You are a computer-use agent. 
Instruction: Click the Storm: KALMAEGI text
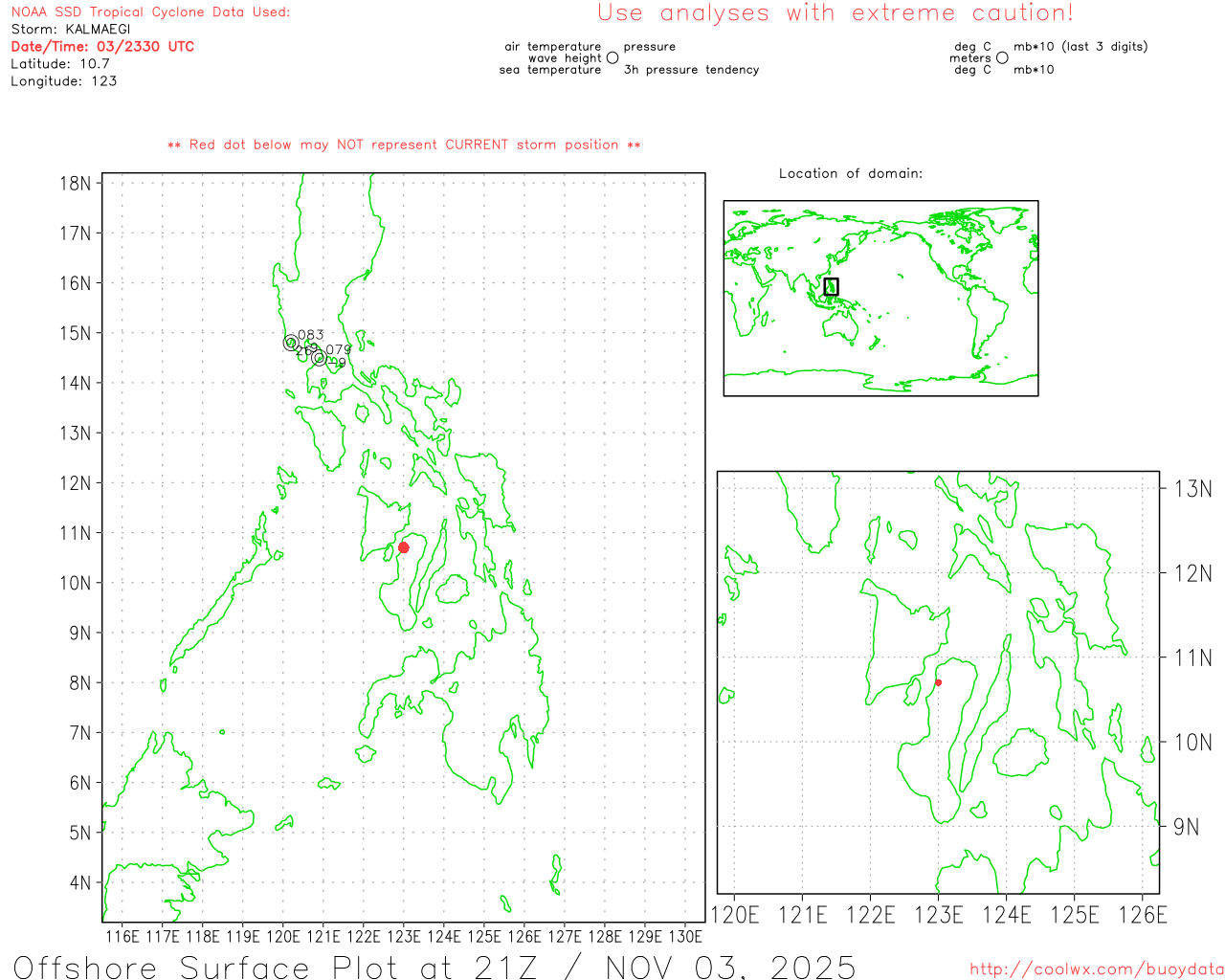(71, 30)
